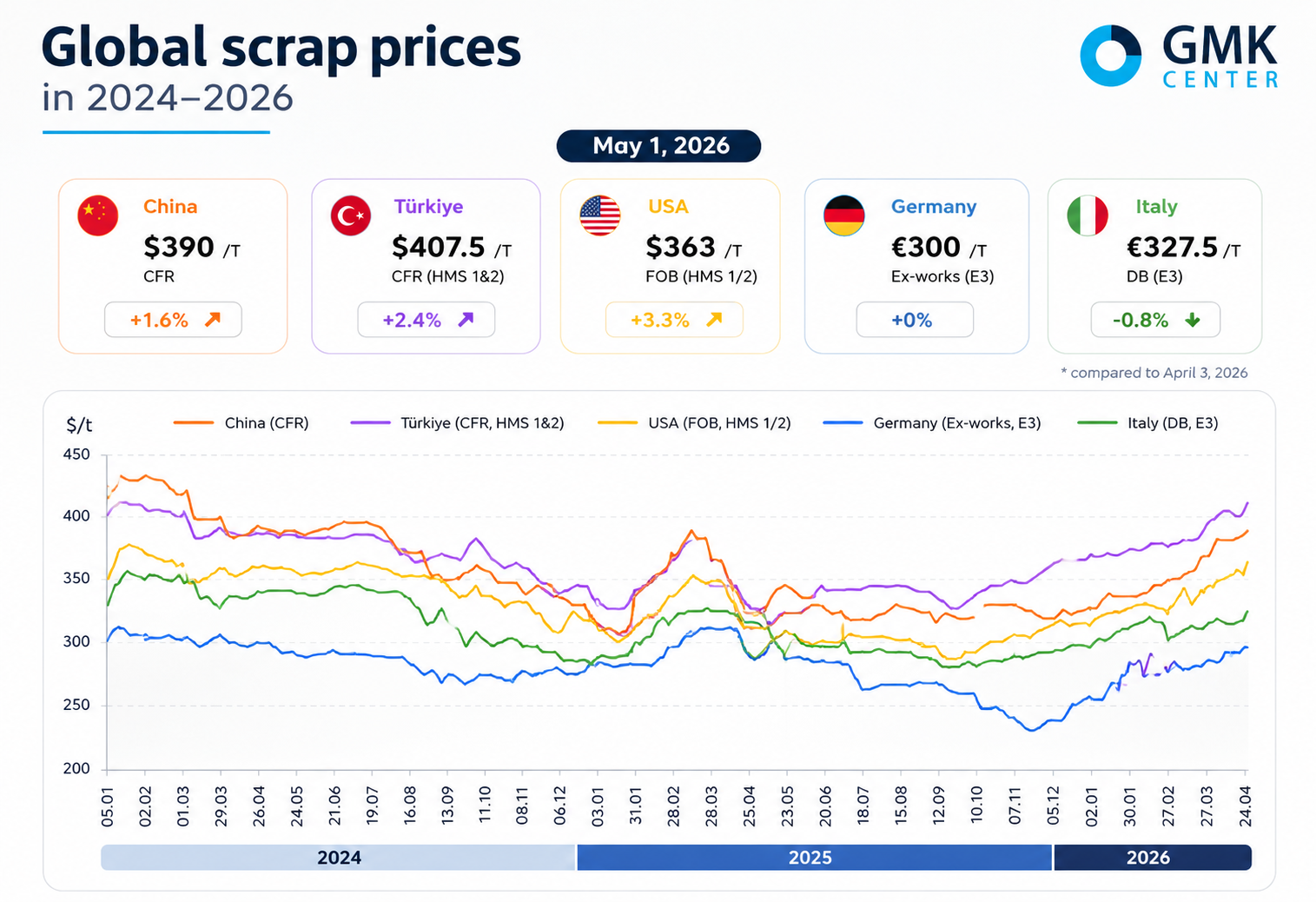Click the China flag icon
1316x902 pixels.
point(98,216)
